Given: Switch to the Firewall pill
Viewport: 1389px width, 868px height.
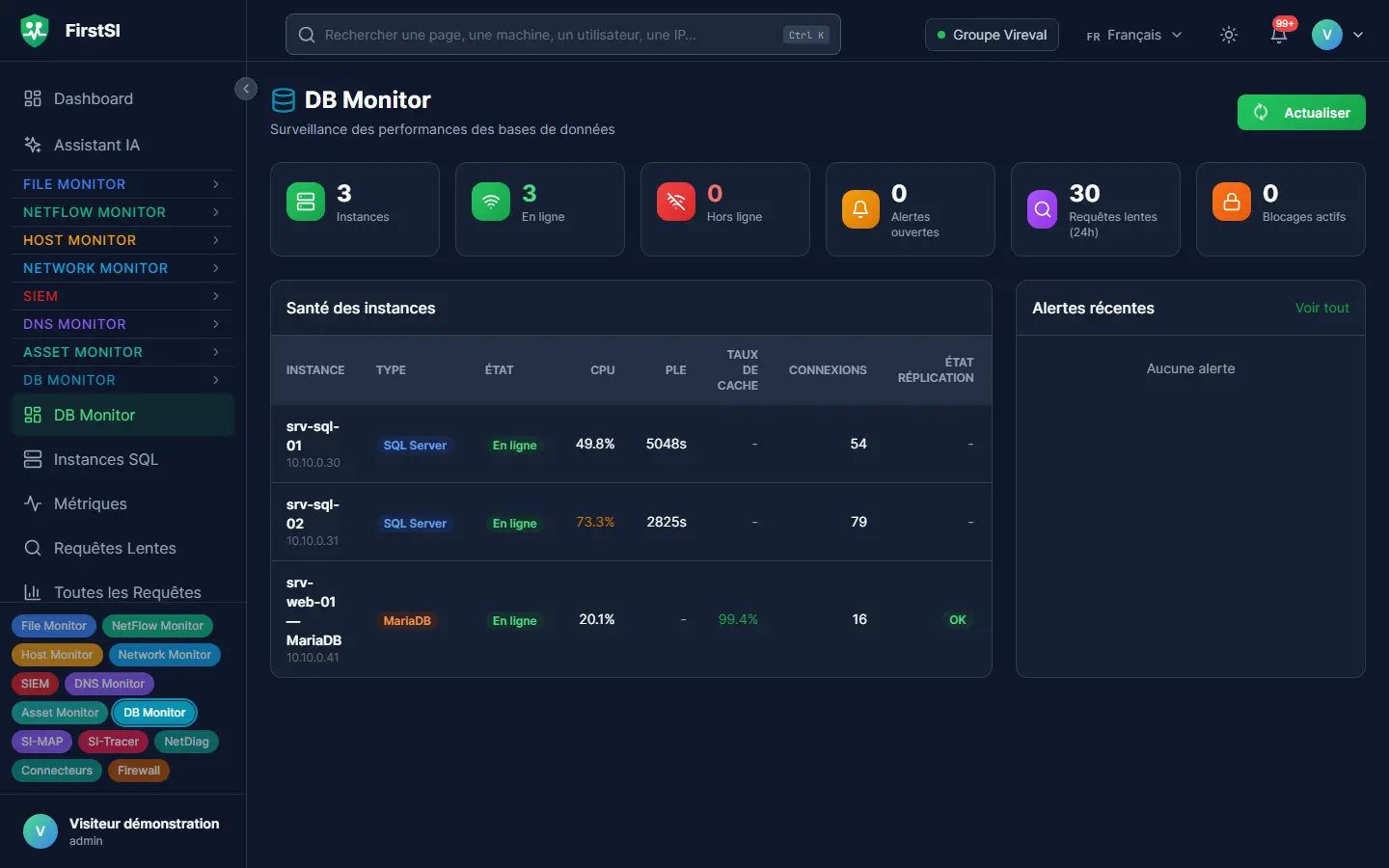Looking at the screenshot, I should (139, 771).
